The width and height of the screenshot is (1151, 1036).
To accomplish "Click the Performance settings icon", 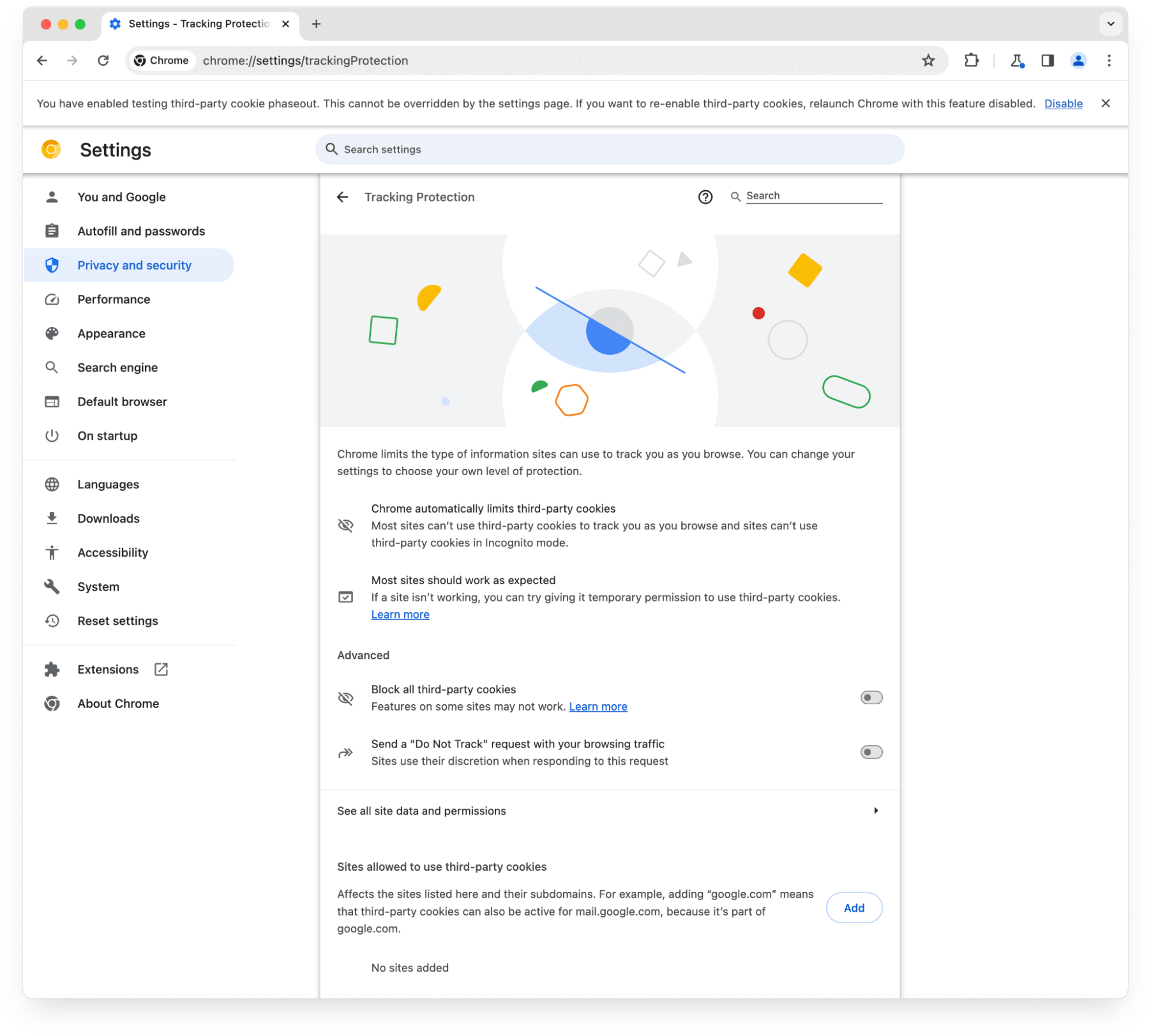I will coord(54,299).
